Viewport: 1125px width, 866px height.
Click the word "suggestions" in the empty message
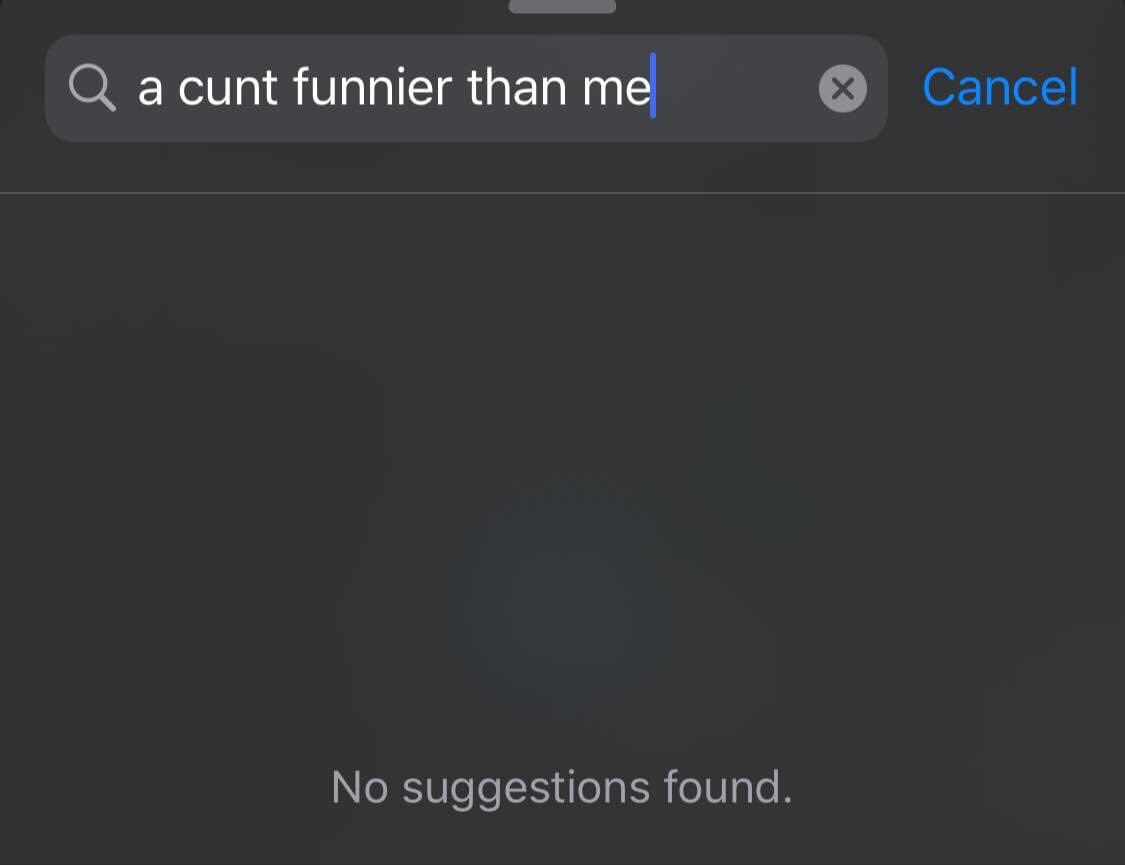click(x=526, y=791)
